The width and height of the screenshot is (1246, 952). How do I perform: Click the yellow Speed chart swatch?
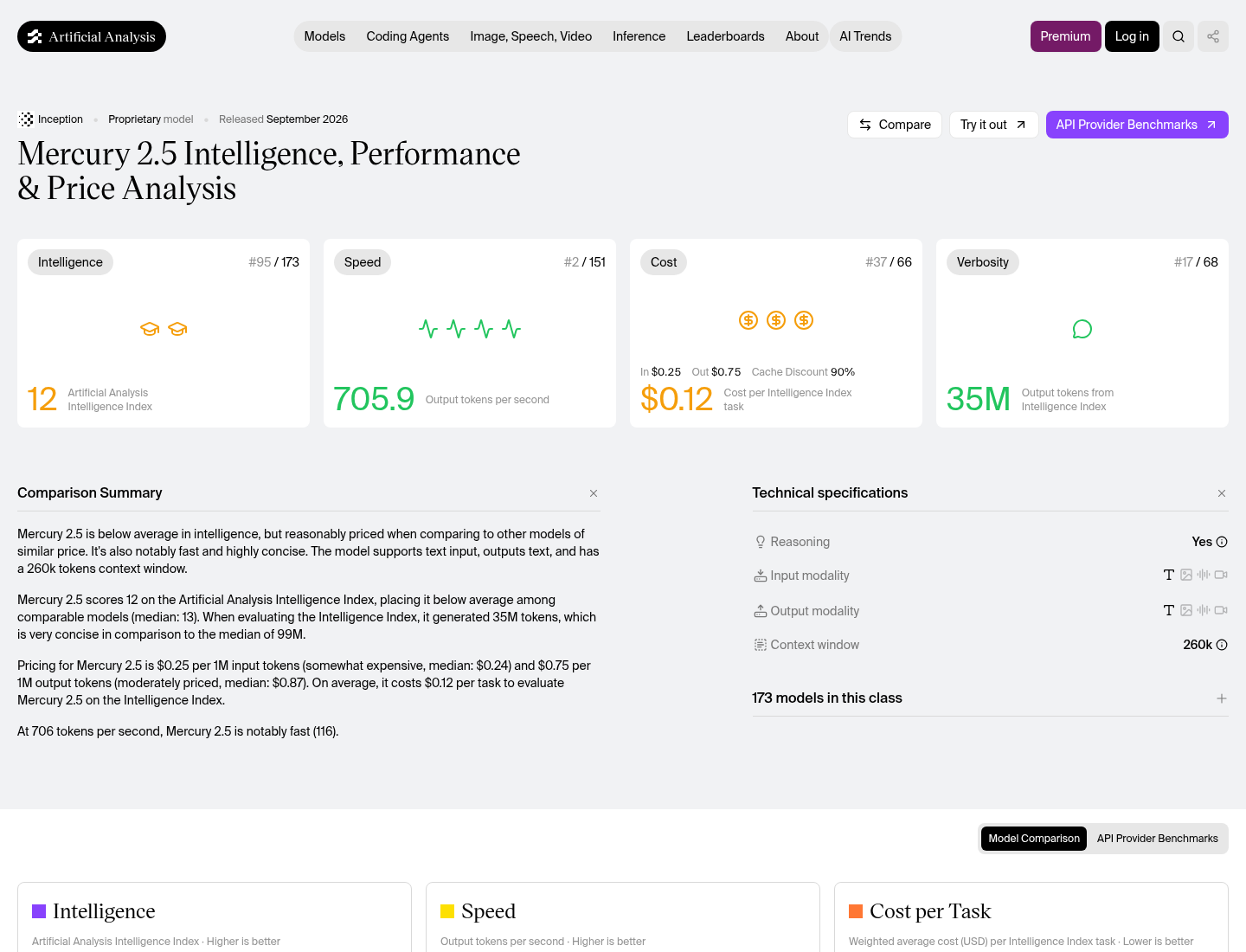point(447,911)
